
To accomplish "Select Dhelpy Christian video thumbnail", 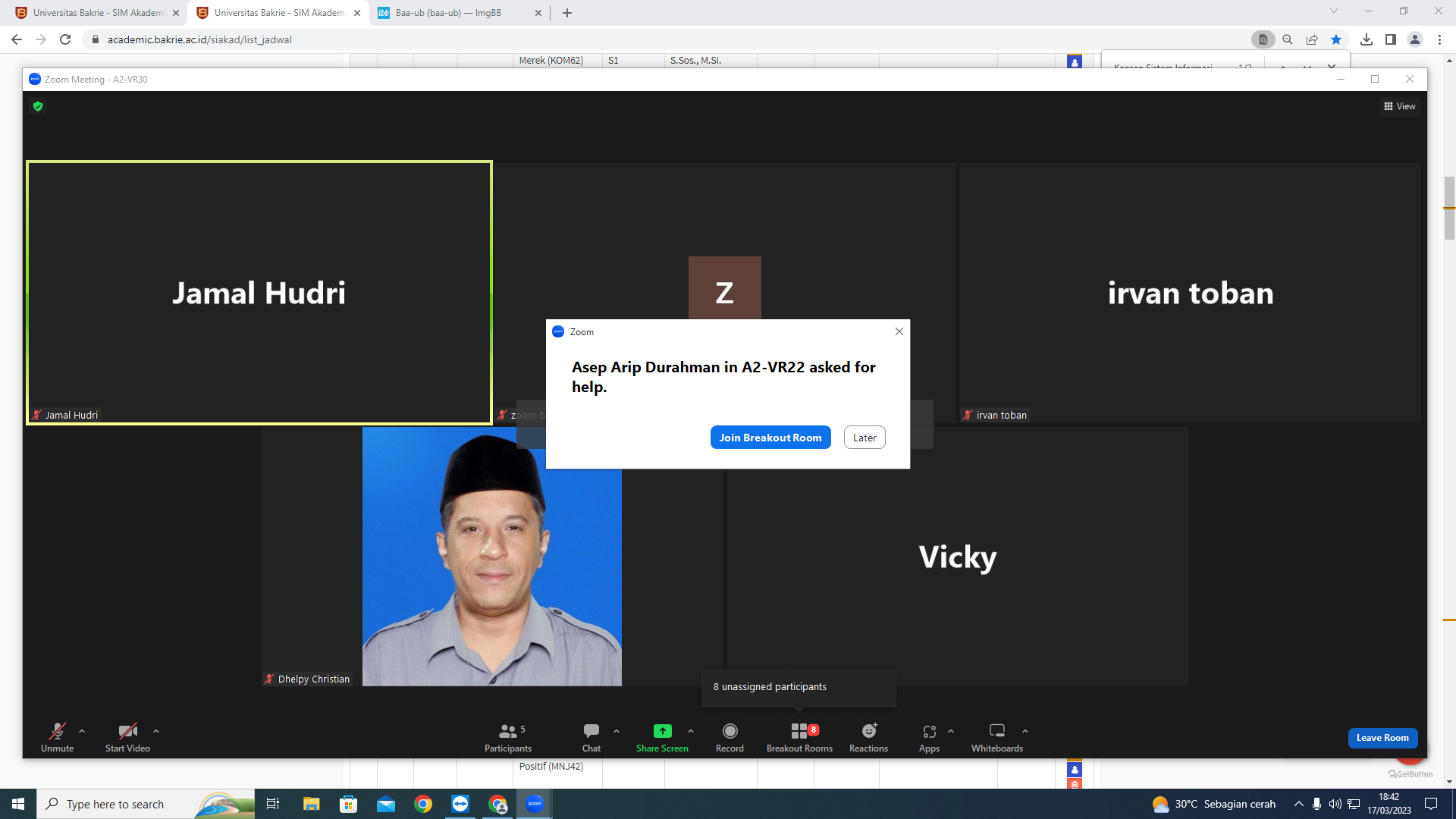I will (x=492, y=557).
